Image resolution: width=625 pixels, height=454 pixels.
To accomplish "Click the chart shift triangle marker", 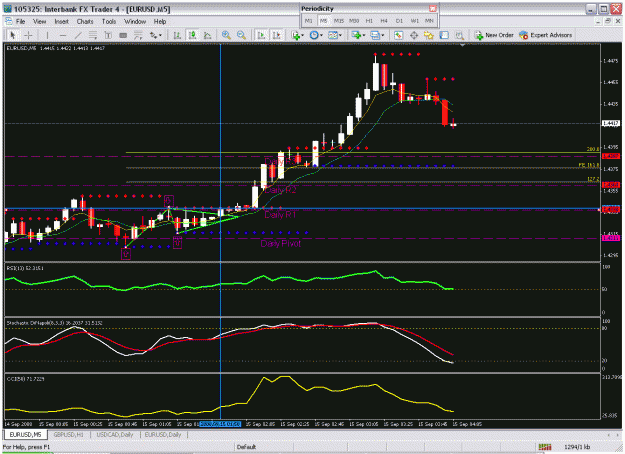I will point(463,45).
